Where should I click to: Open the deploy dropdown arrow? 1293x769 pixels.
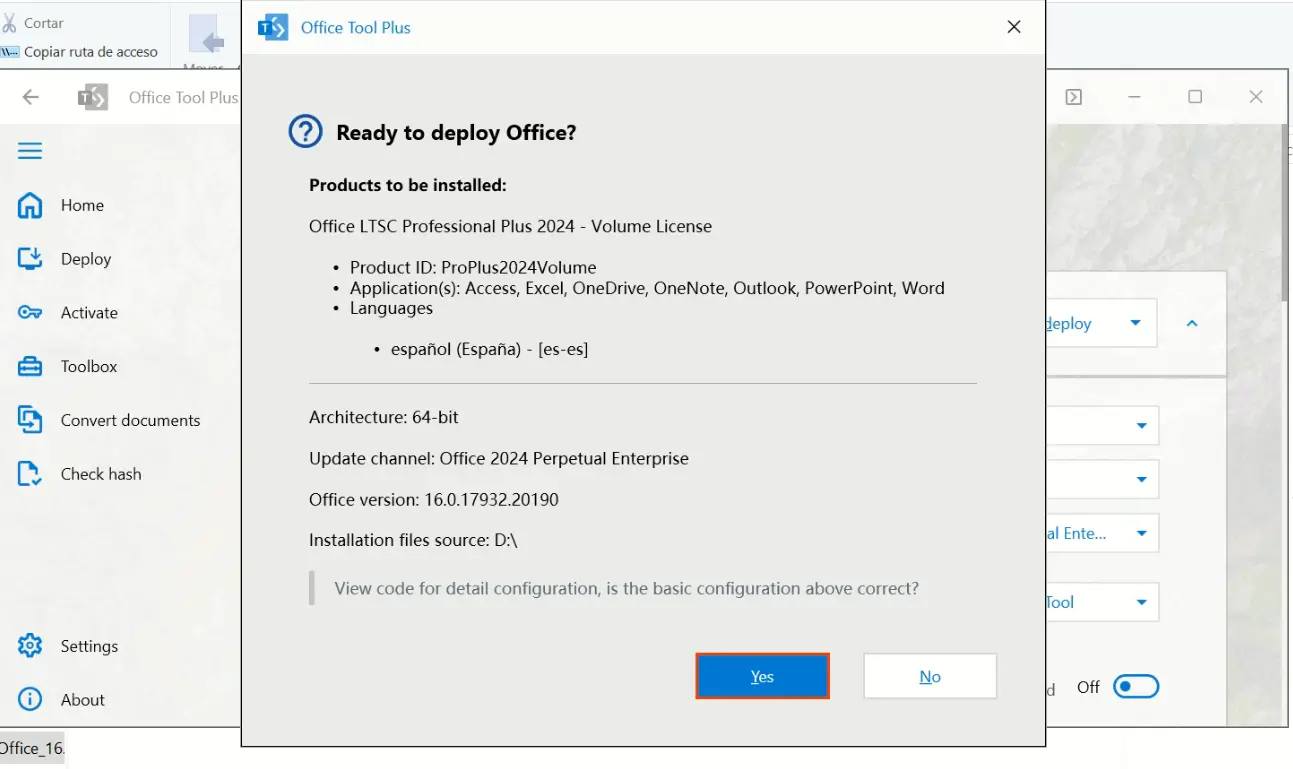click(1135, 323)
